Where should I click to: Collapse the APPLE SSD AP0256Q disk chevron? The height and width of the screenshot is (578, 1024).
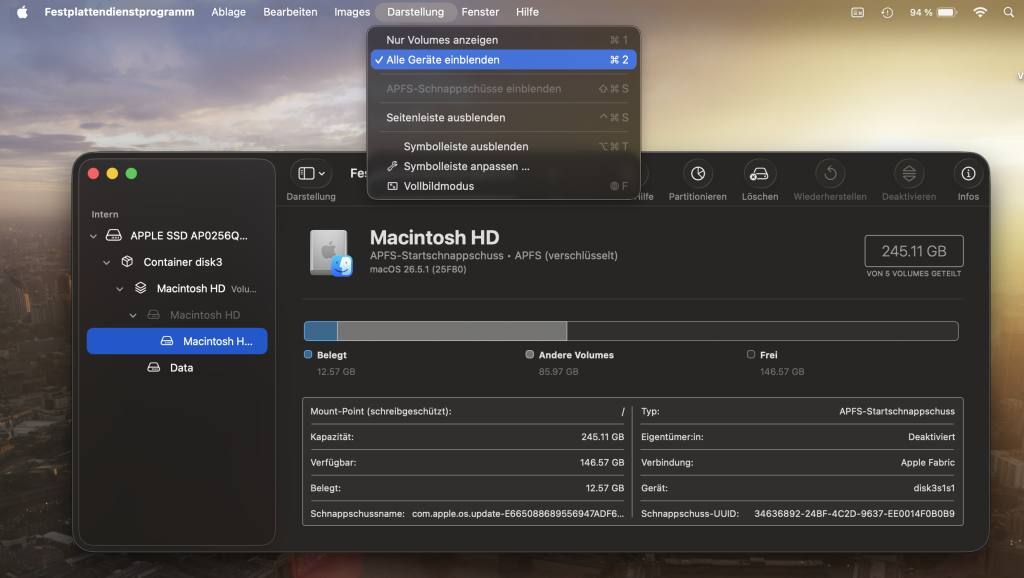[93, 236]
